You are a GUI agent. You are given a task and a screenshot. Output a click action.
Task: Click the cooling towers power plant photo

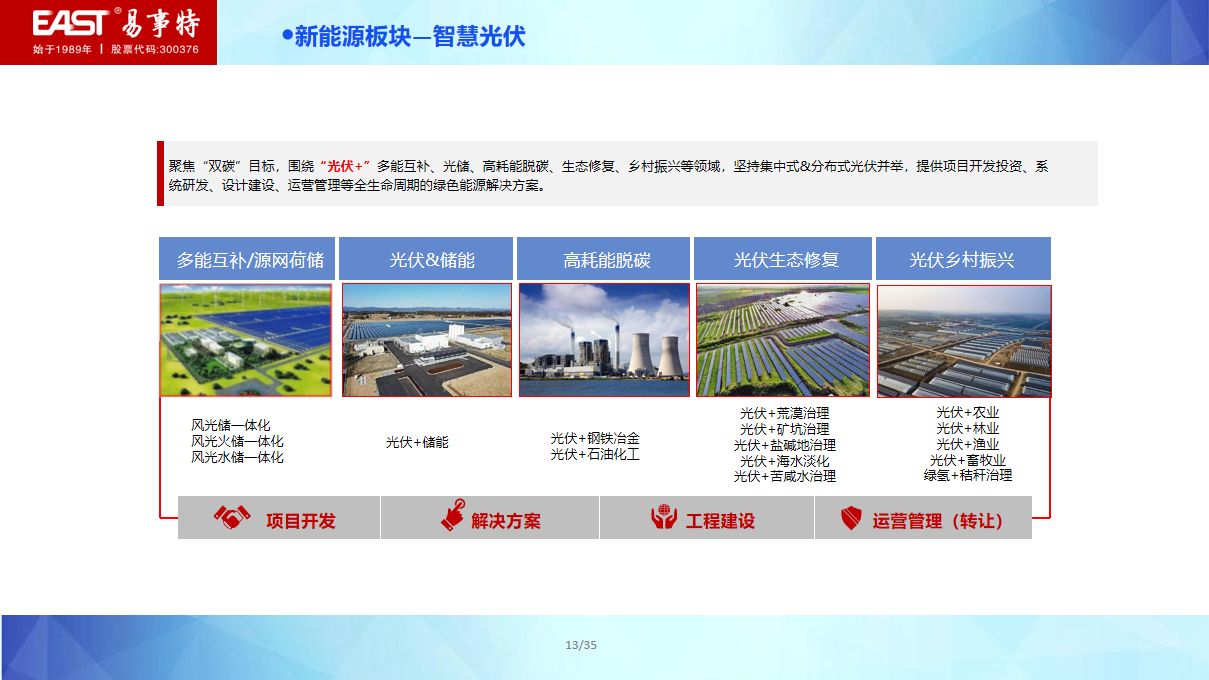click(x=604, y=340)
